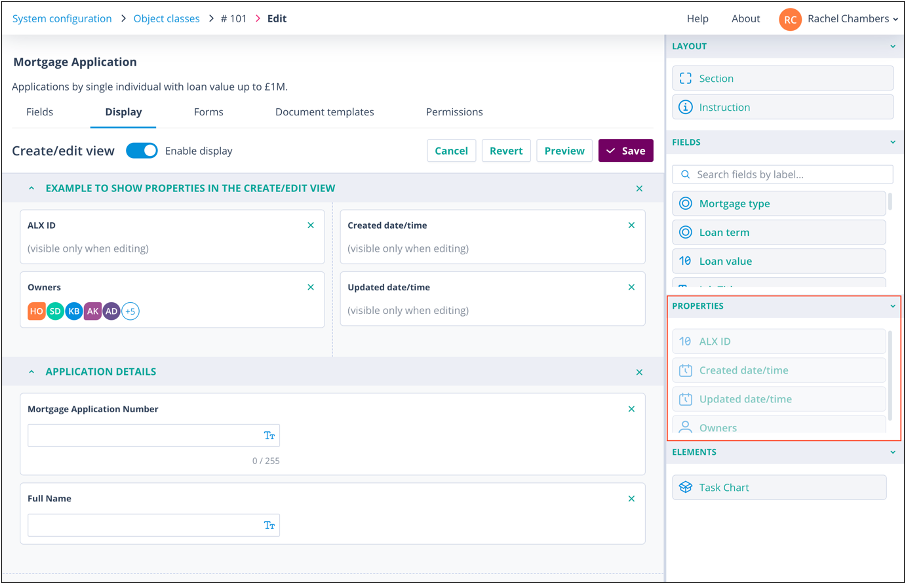Click the # 101 breadcrumb text
The width and height of the screenshot is (906, 584).
[233, 18]
